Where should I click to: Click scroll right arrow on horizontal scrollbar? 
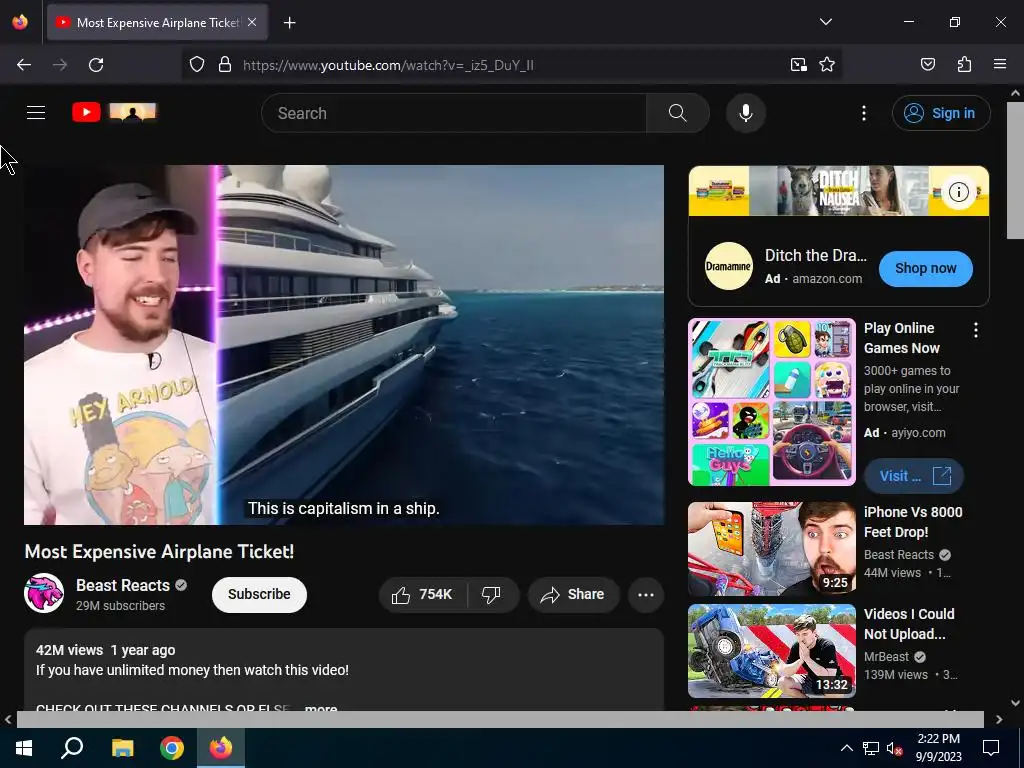pyautogui.click(x=999, y=719)
